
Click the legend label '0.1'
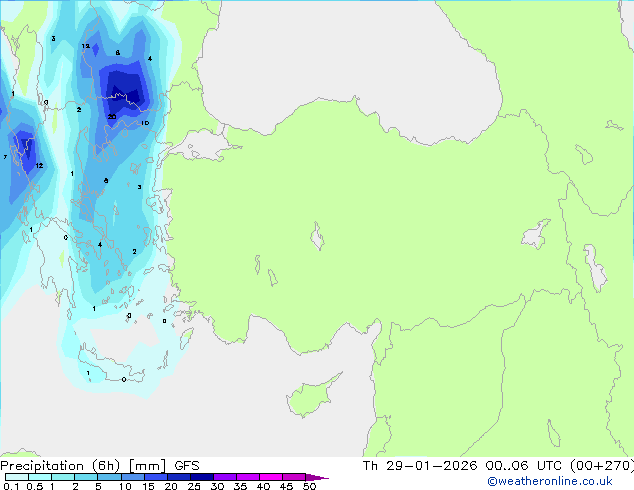click(11, 486)
